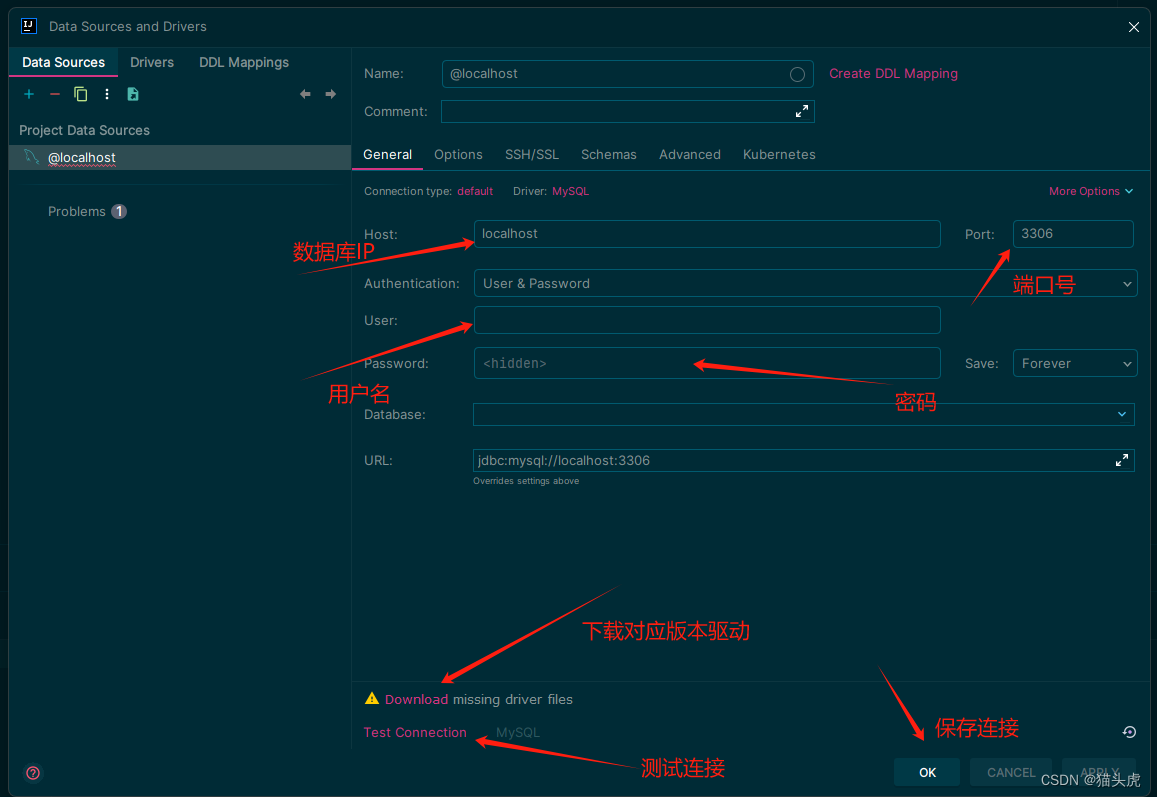Change connection type via the default link

point(474,191)
